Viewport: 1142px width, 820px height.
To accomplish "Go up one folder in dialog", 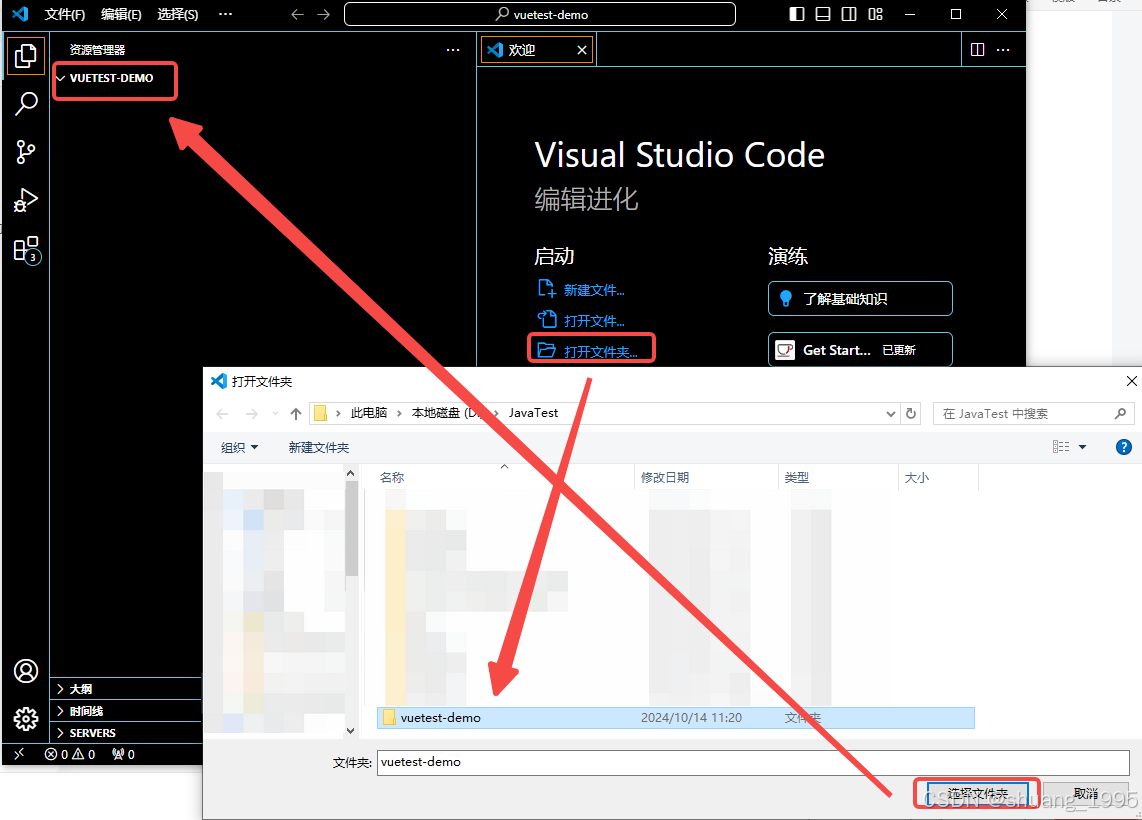I will [x=296, y=414].
